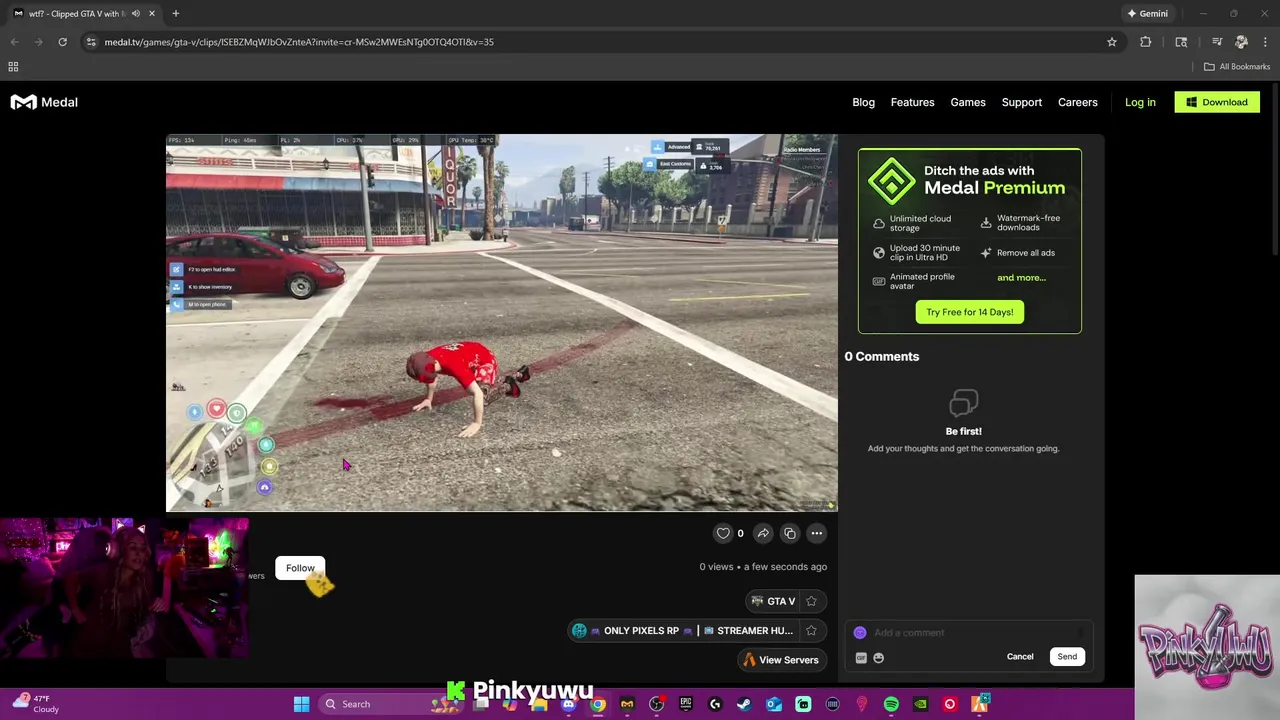Click the Windows taskbar Search box
1280x720 pixels.
click(x=390, y=704)
